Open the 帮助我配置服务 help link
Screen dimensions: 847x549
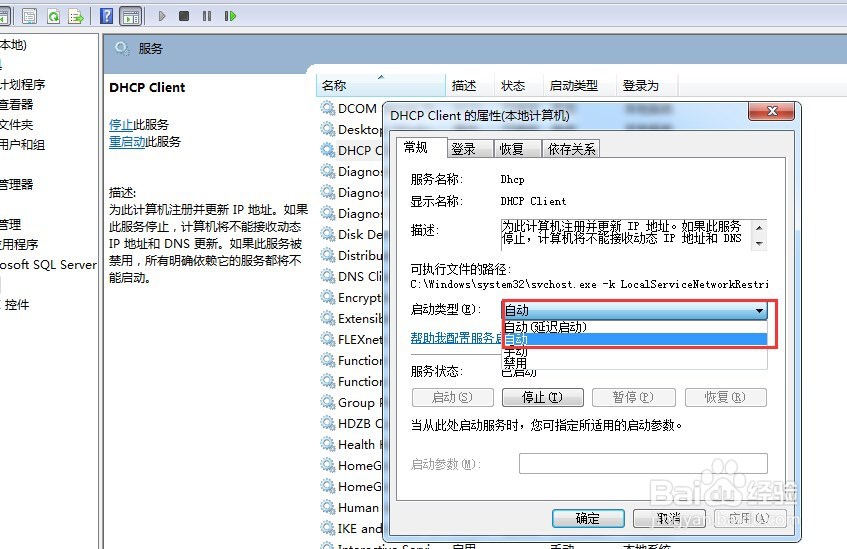[x=456, y=338]
